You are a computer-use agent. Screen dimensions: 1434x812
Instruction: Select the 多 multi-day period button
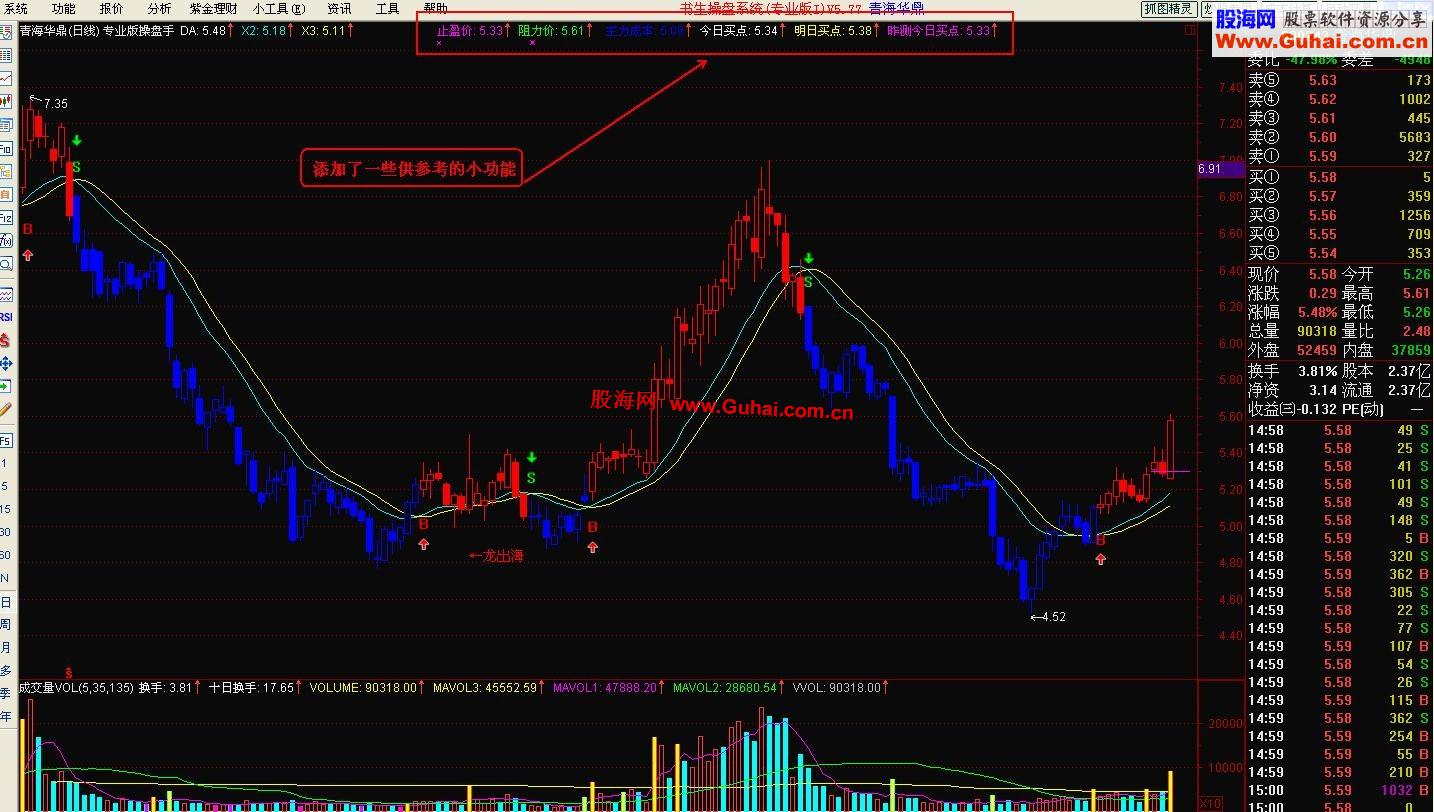(x=5, y=671)
